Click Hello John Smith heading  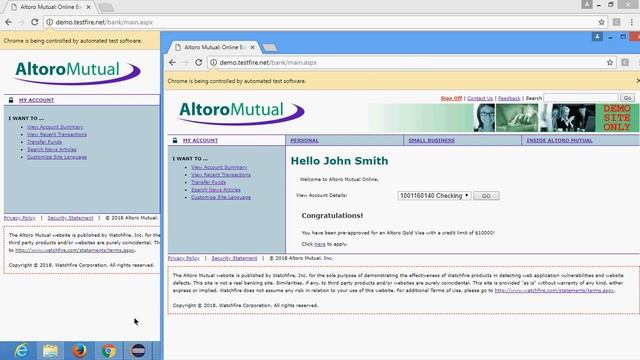(339, 161)
